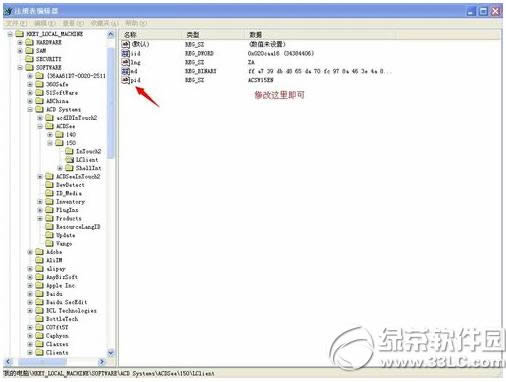Click the tree pane scroll-up arrow
Viewport: 506px width, 382px height.
pos(111,34)
